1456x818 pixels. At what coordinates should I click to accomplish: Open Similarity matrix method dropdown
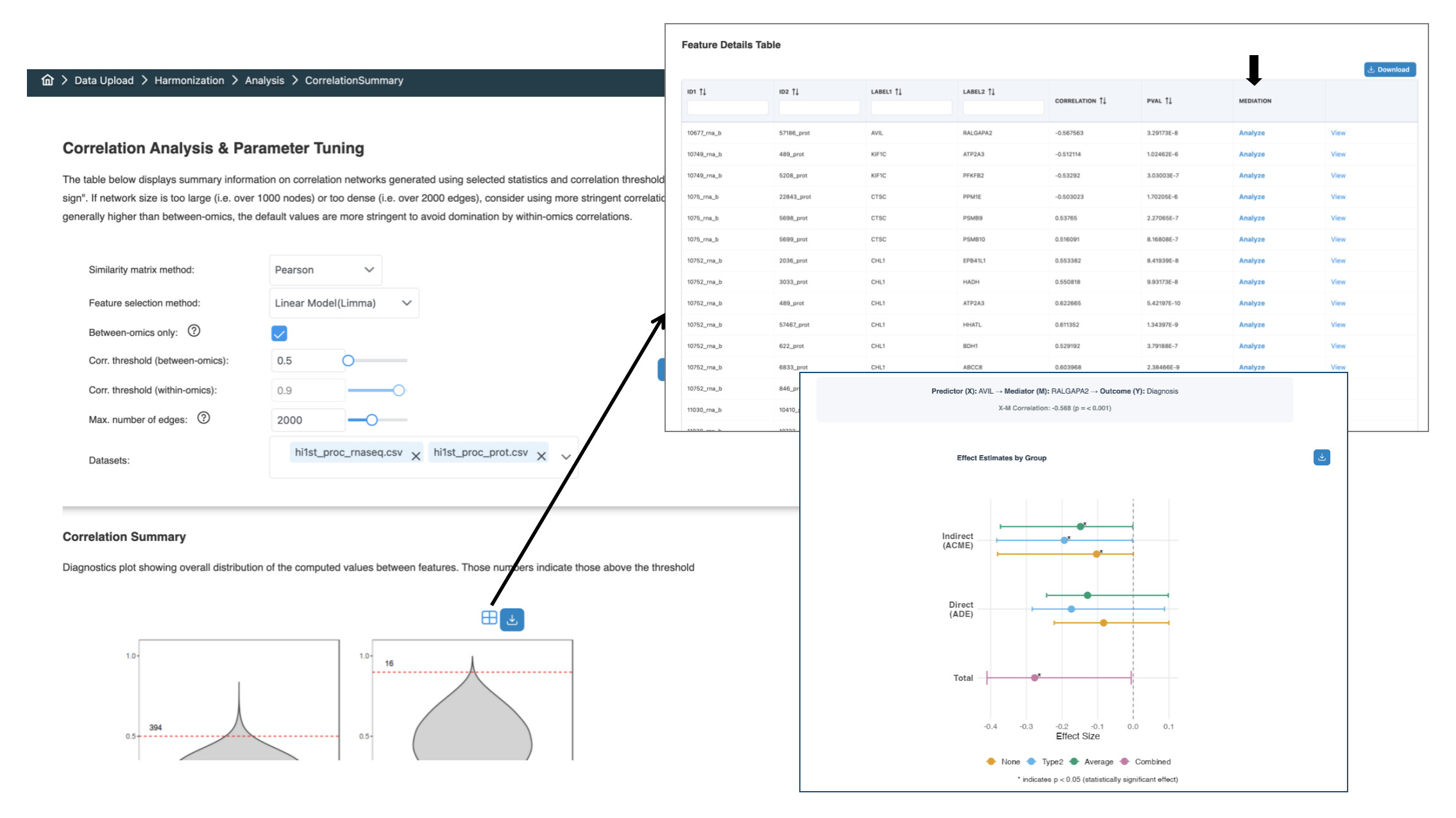[325, 270]
